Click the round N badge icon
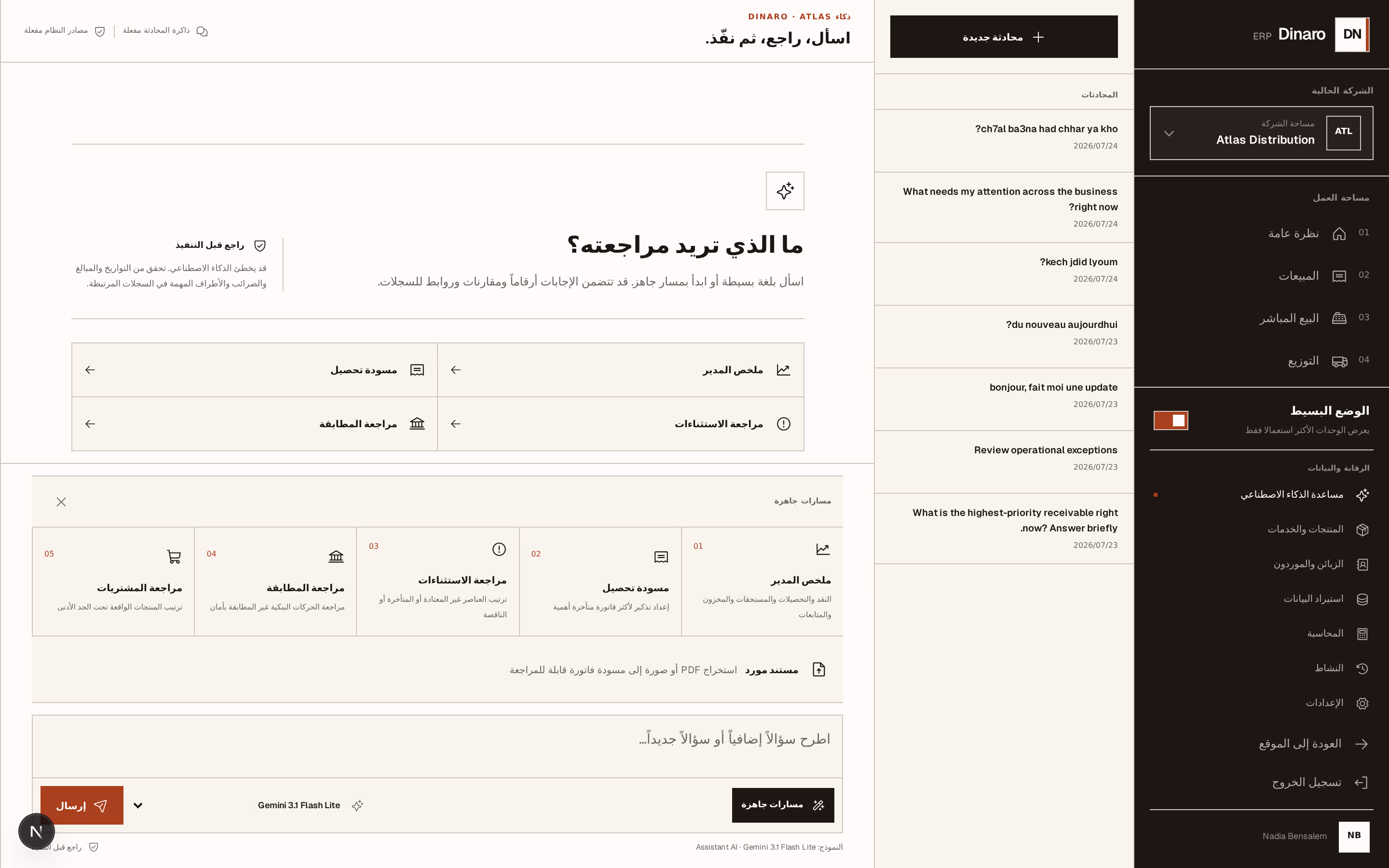This screenshot has height=868, width=1389. [36, 831]
